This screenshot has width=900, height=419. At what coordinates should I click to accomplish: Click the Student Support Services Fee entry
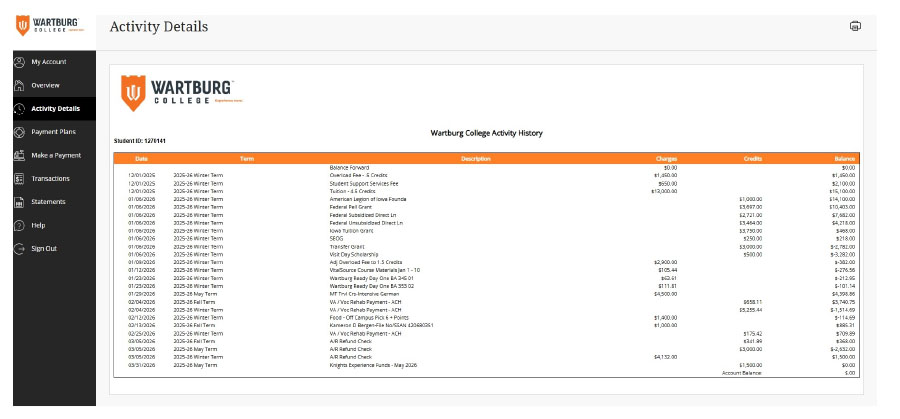tap(364, 184)
